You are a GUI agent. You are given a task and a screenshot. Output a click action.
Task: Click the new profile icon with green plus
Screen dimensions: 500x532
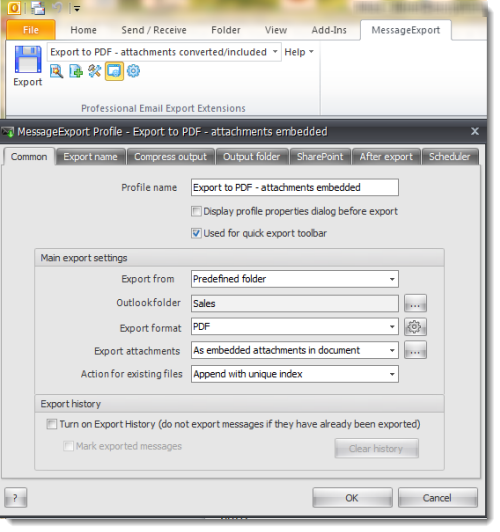click(x=76, y=71)
